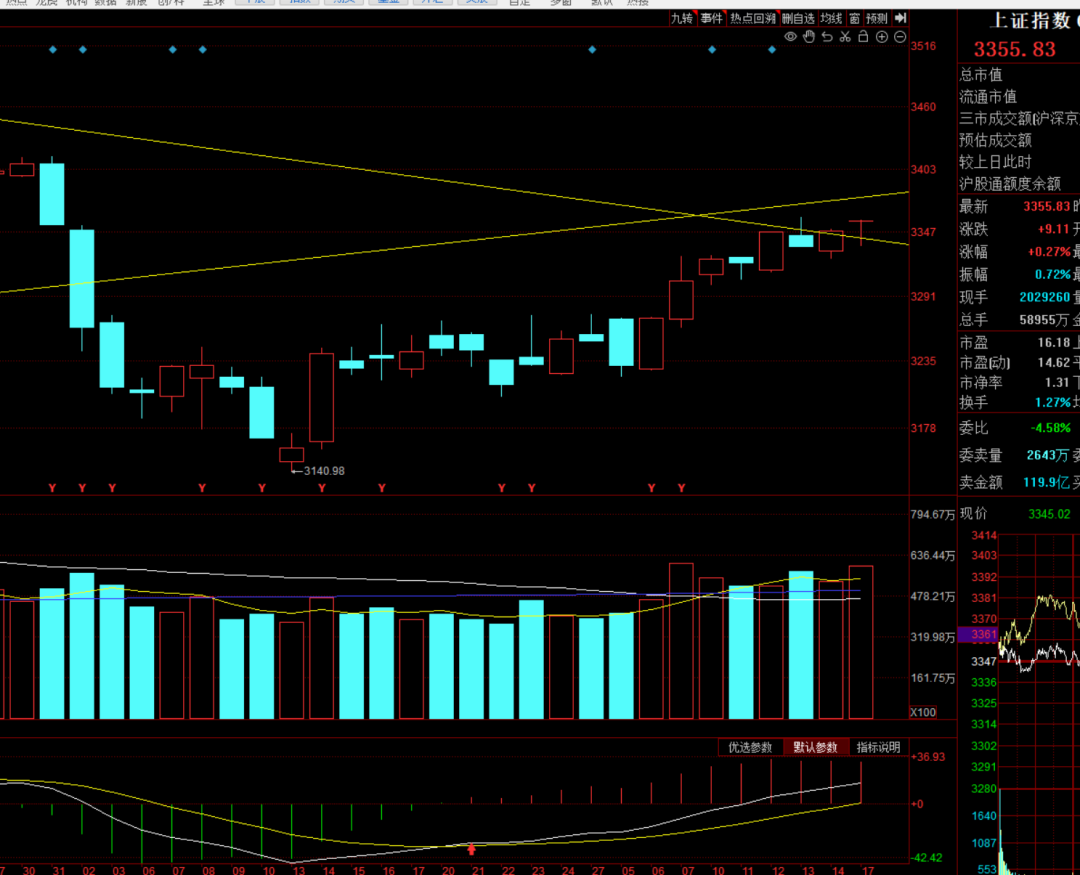Toggle 均线 moving average lines
The height and width of the screenshot is (875, 1080).
(830, 18)
